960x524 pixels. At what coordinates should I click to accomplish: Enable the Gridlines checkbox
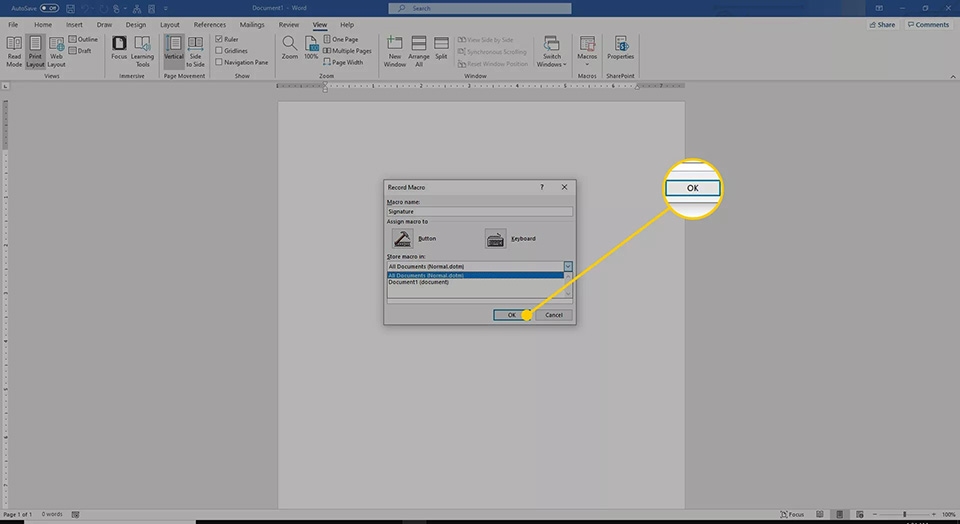click(219, 51)
